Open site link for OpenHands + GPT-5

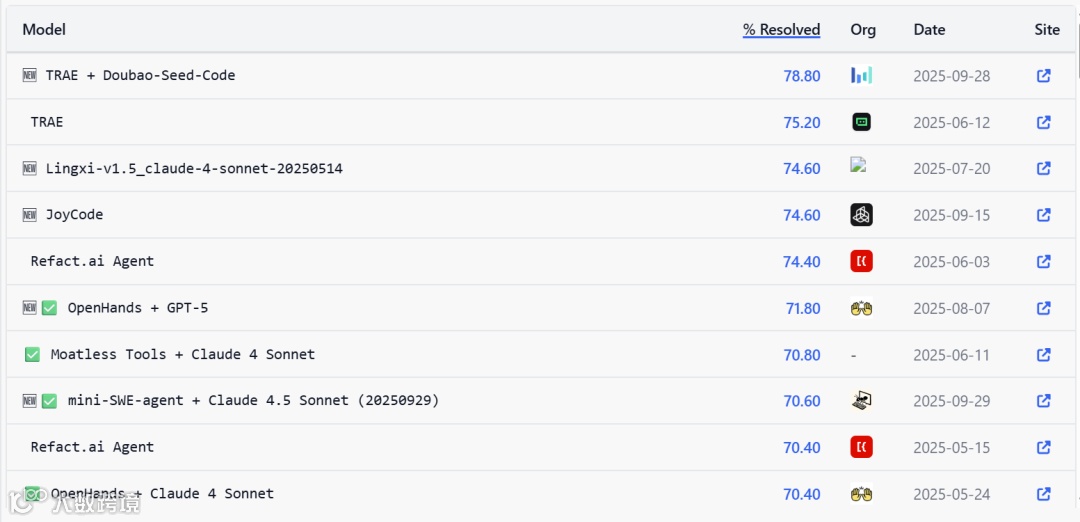click(1043, 308)
